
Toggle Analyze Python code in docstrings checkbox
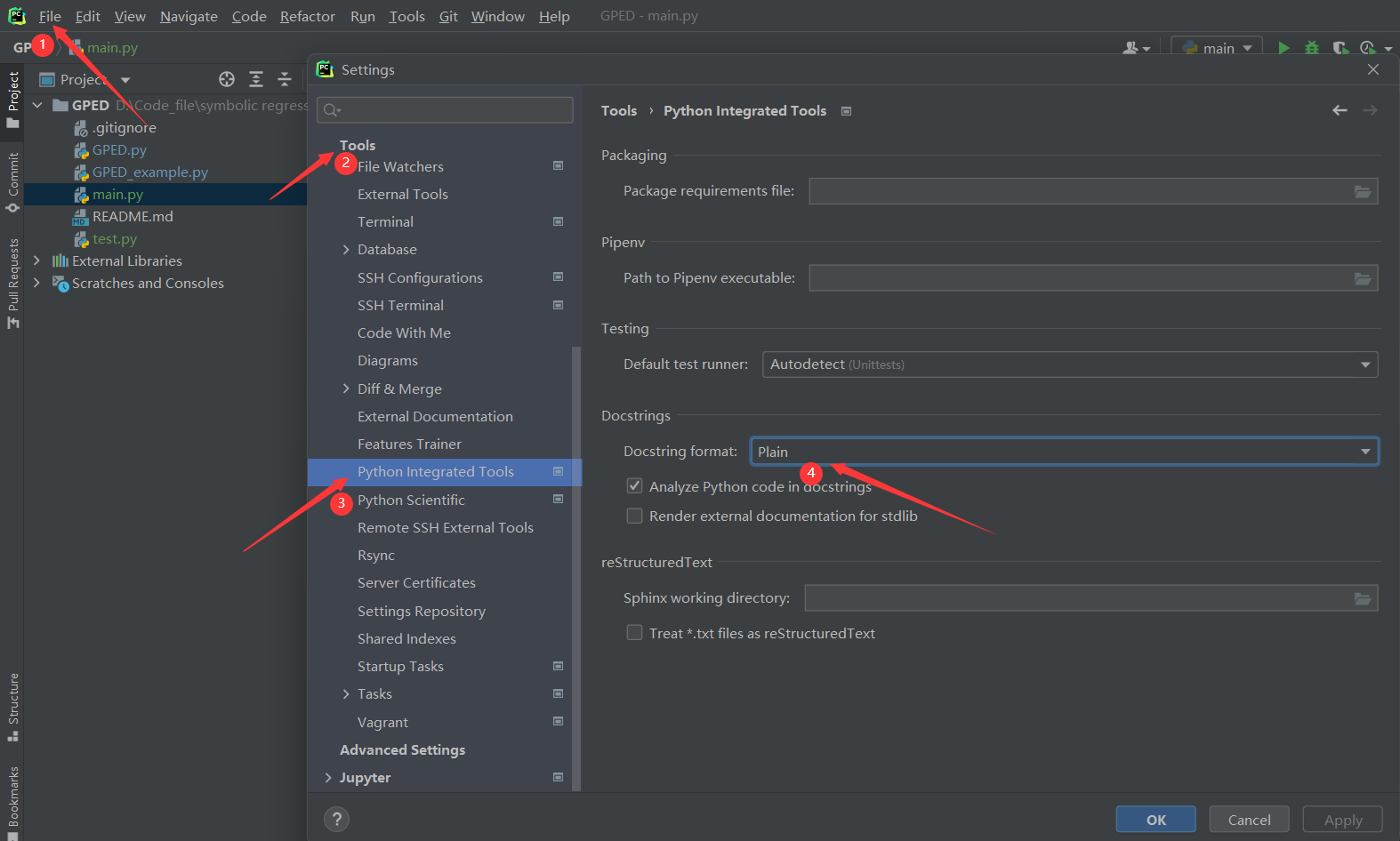pyautogui.click(x=634, y=486)
